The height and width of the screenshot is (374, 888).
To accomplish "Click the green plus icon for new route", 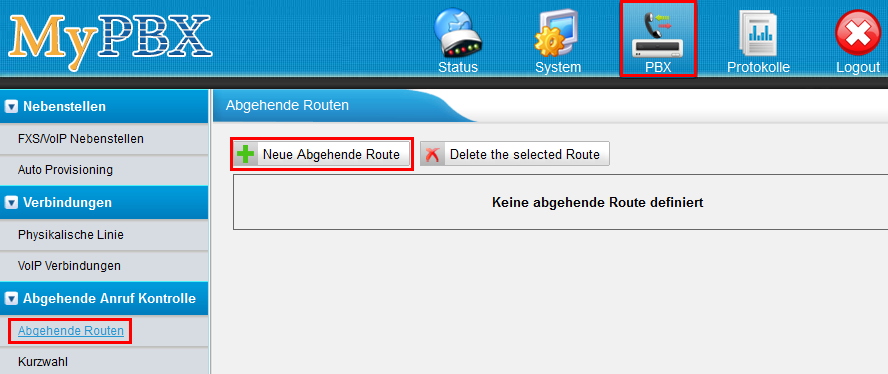I will tap(245, 154).
